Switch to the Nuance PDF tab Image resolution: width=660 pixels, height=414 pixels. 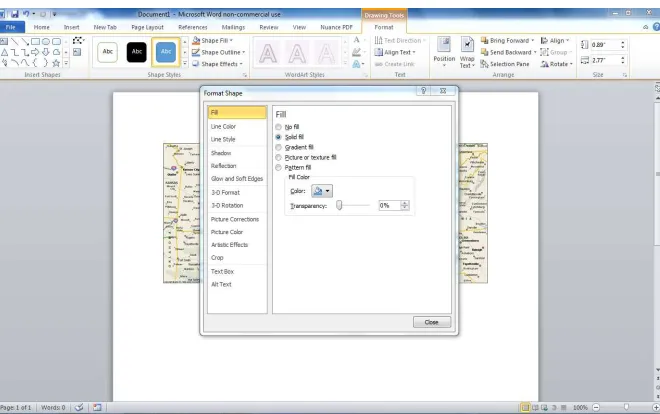[336, 27]
